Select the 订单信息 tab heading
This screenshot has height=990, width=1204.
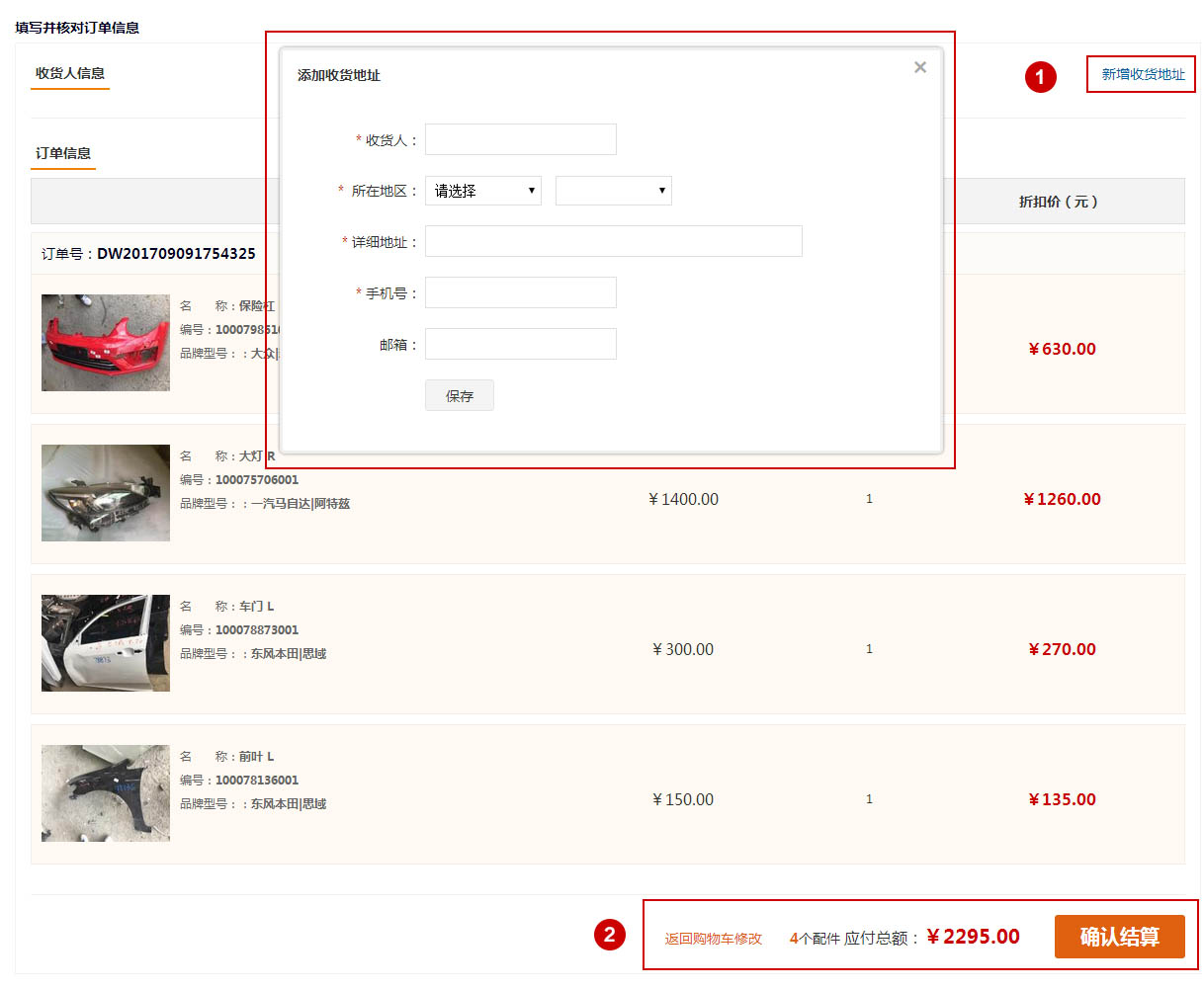[x=63, y=153]
